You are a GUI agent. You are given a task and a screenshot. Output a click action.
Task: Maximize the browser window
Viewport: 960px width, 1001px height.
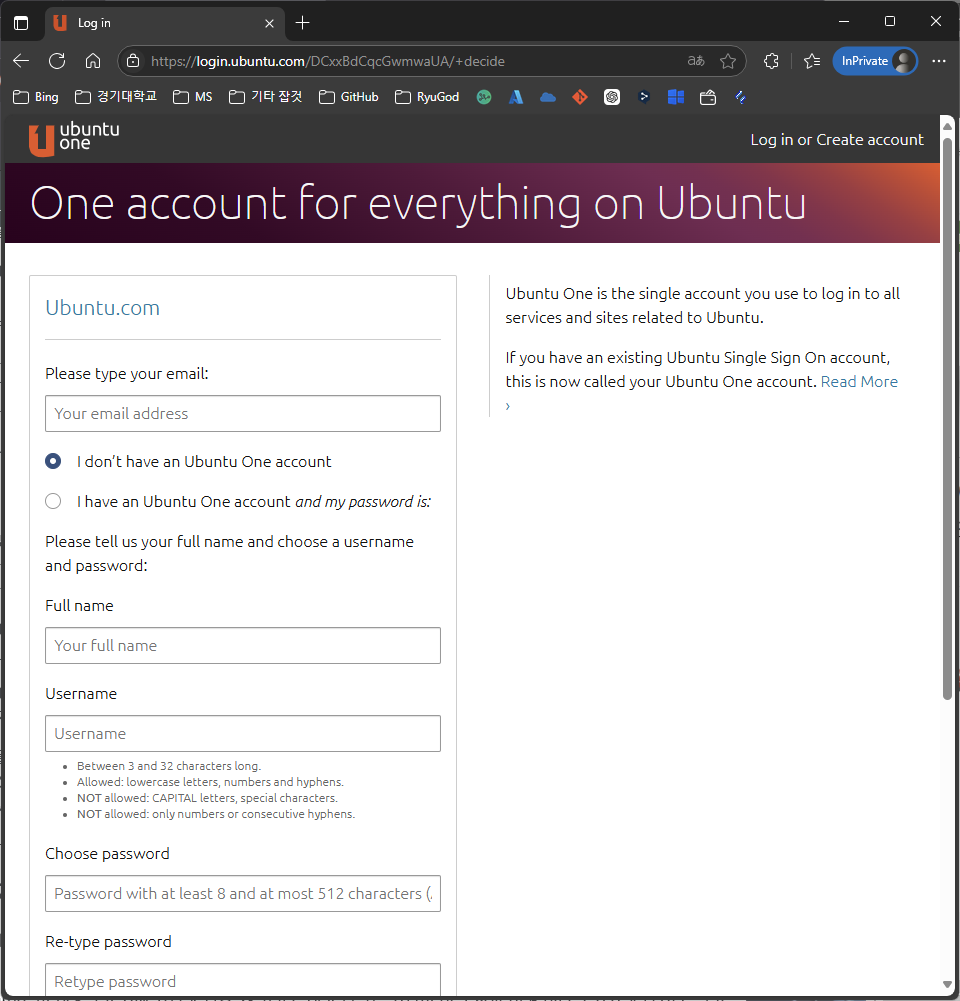(x=890, y=22)
